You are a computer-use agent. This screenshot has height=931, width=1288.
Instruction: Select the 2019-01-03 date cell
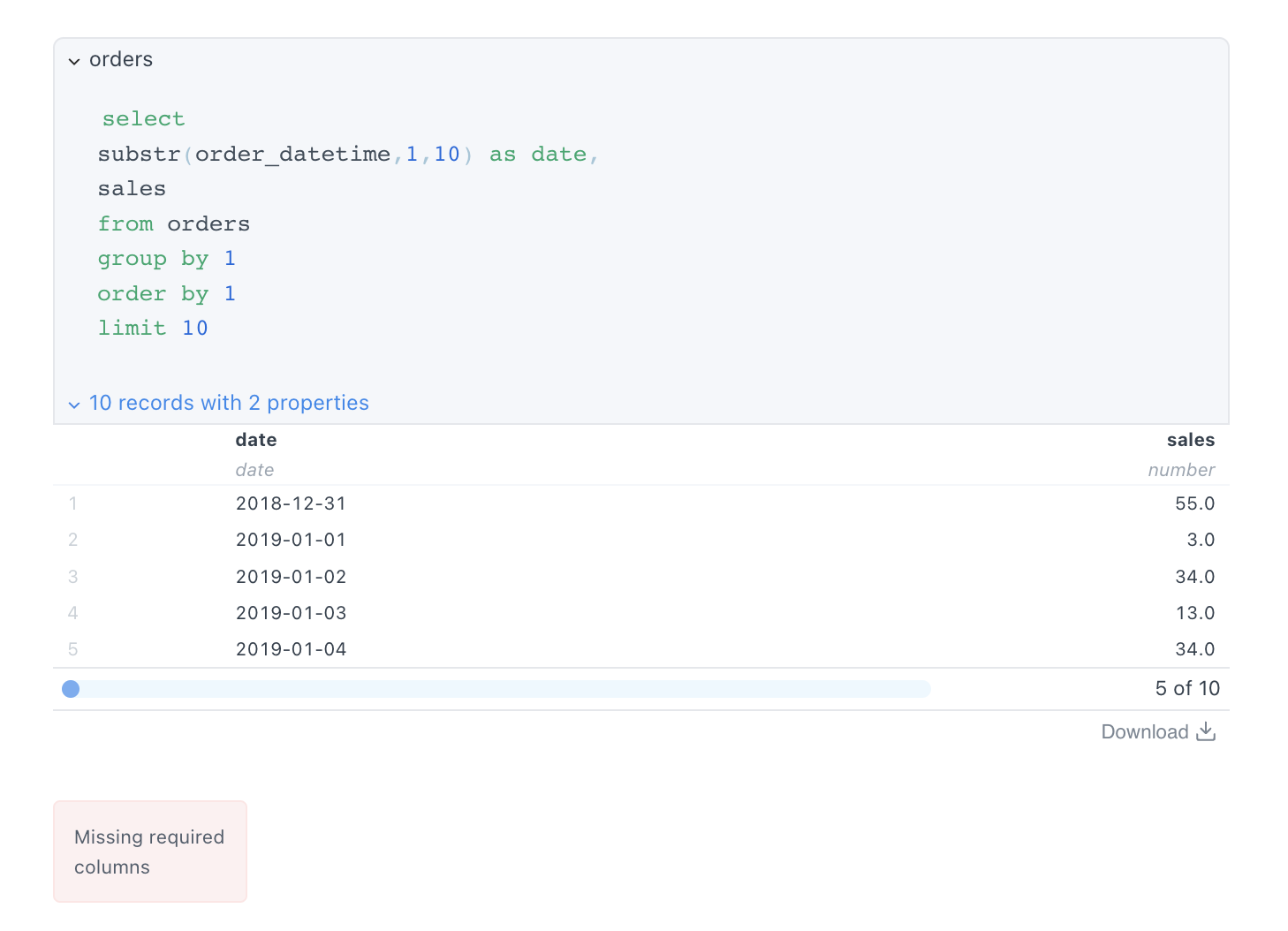(291, 613)
